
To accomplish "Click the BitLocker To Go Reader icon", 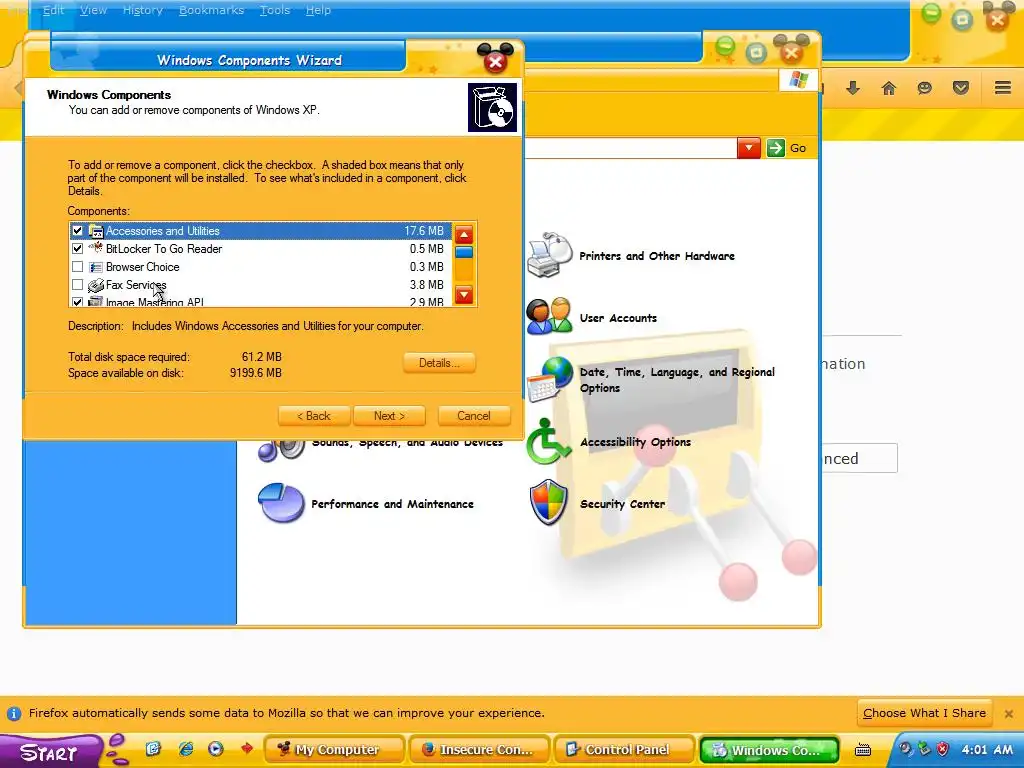I will [x=96, y=249].
